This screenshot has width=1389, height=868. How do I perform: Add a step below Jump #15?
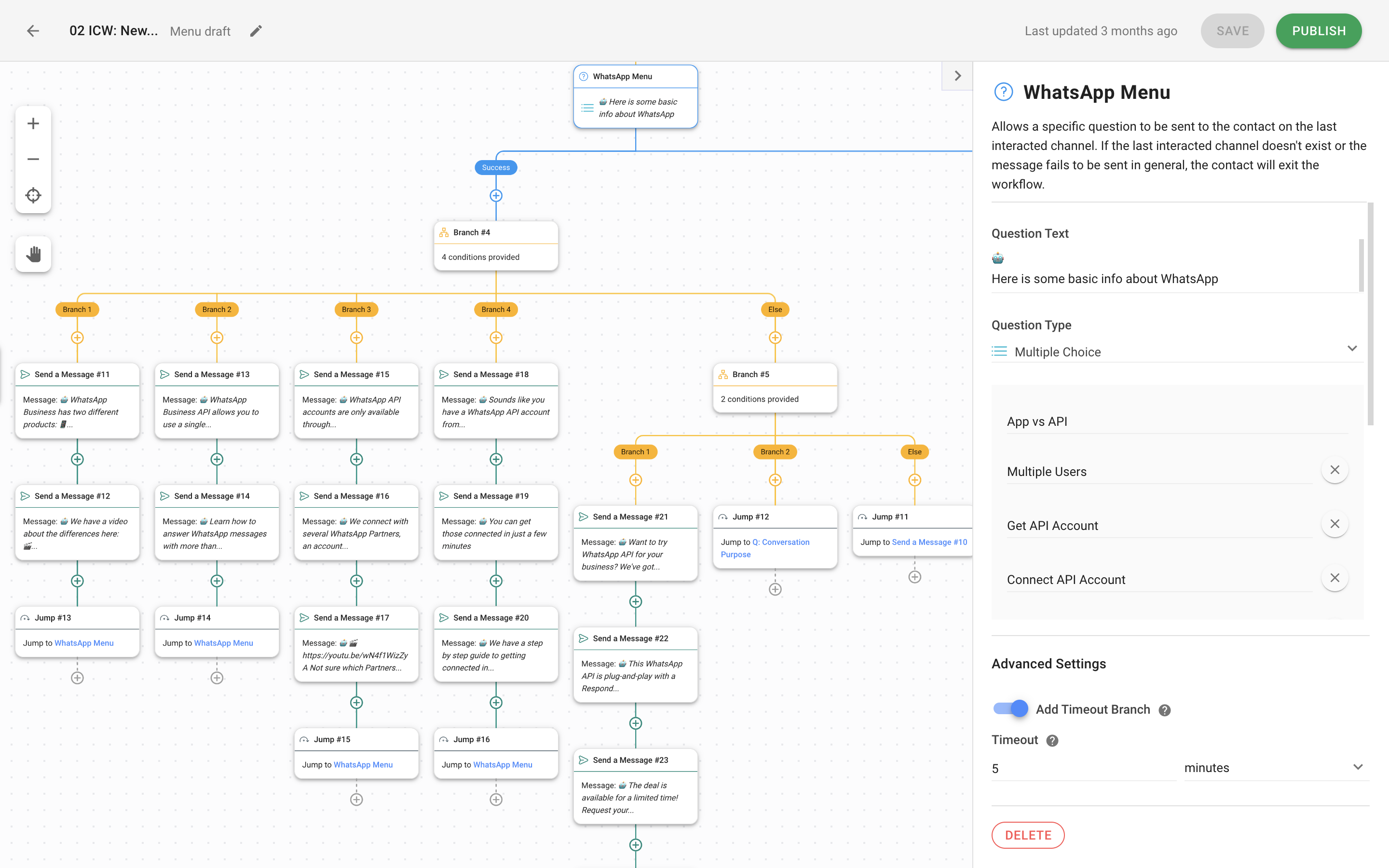(356, 800)
